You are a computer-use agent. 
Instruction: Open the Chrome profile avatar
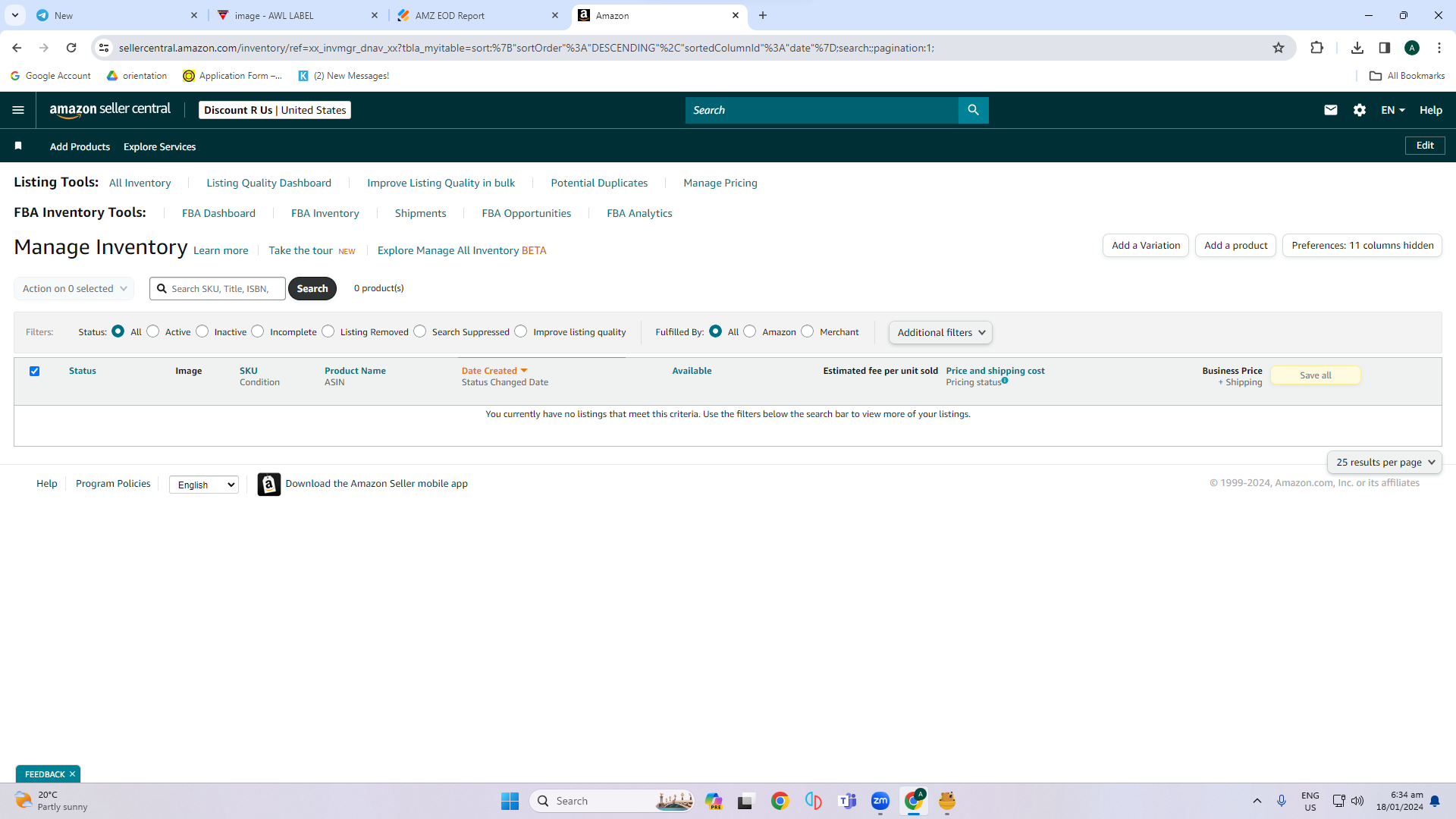click(x=1412, y=48)
